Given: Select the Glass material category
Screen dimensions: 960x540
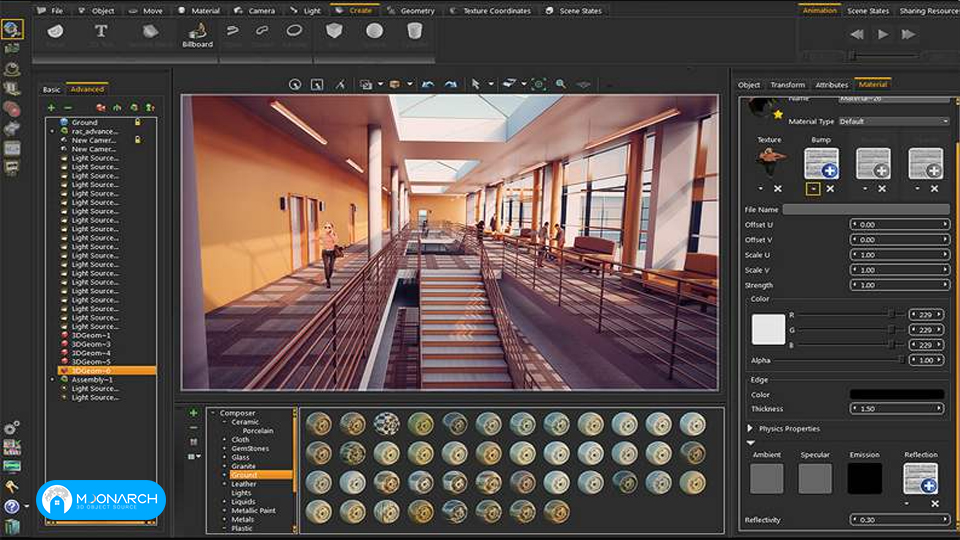Looking at the screenshot, I should [240, 457].
